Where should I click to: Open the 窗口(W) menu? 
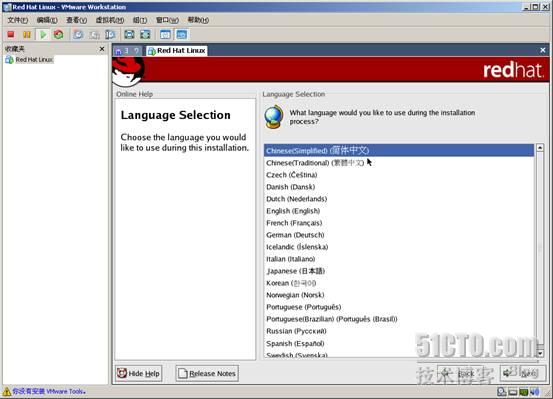pyautogui.click(x=168, y=20)
